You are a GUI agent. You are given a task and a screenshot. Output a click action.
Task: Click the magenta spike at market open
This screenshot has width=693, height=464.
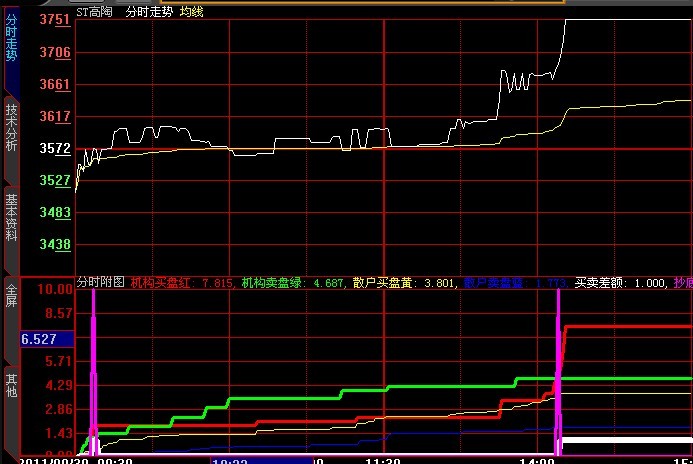point(93,371)
